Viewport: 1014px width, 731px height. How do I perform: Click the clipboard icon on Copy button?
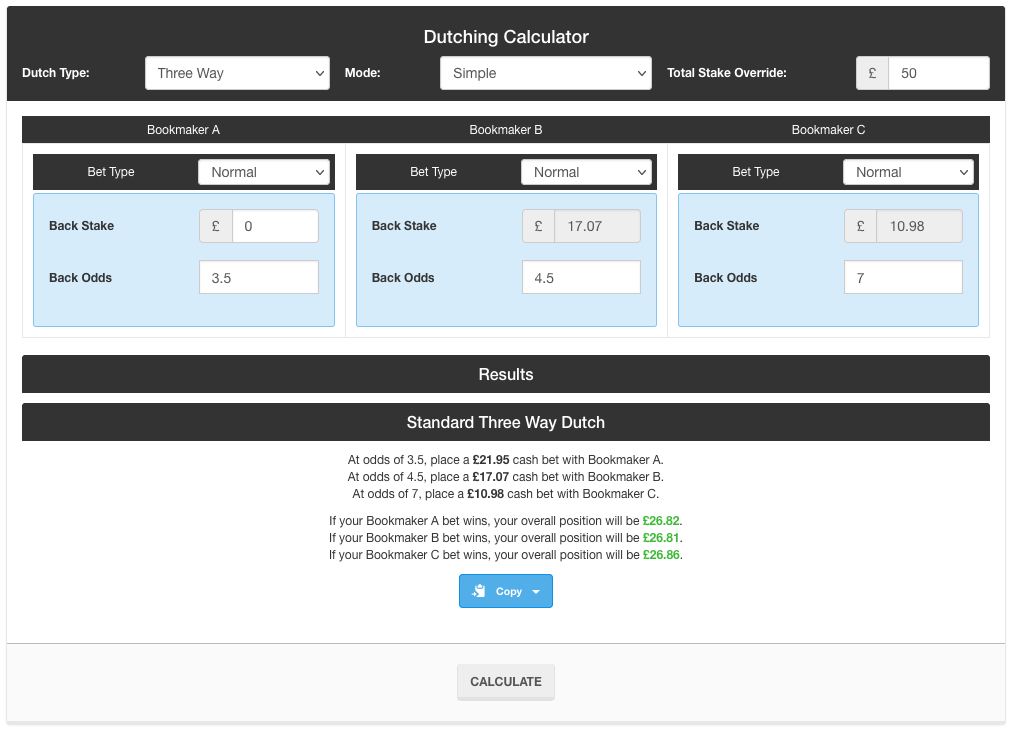pos(480,591)
